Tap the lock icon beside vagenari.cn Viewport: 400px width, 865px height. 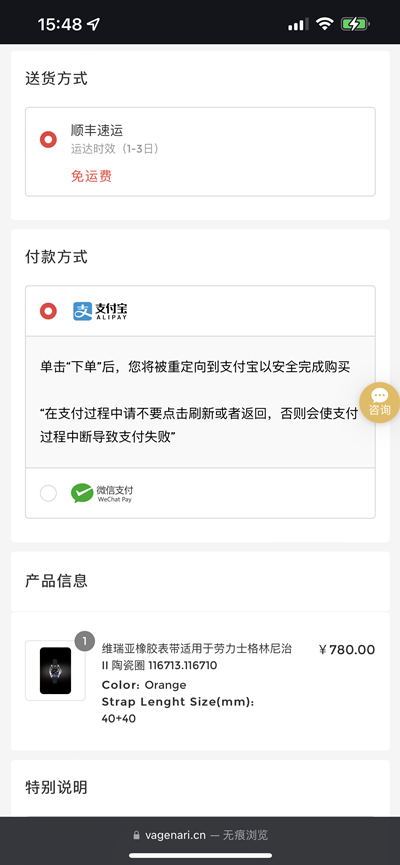[136, 836]
